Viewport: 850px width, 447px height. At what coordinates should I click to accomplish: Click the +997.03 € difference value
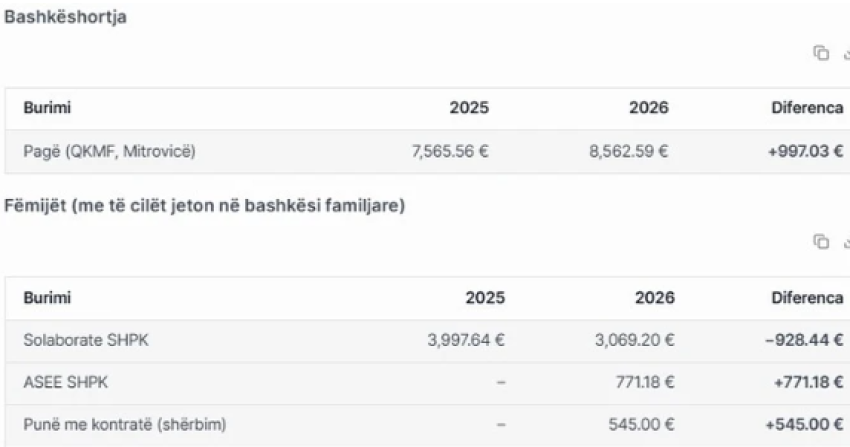803,152
